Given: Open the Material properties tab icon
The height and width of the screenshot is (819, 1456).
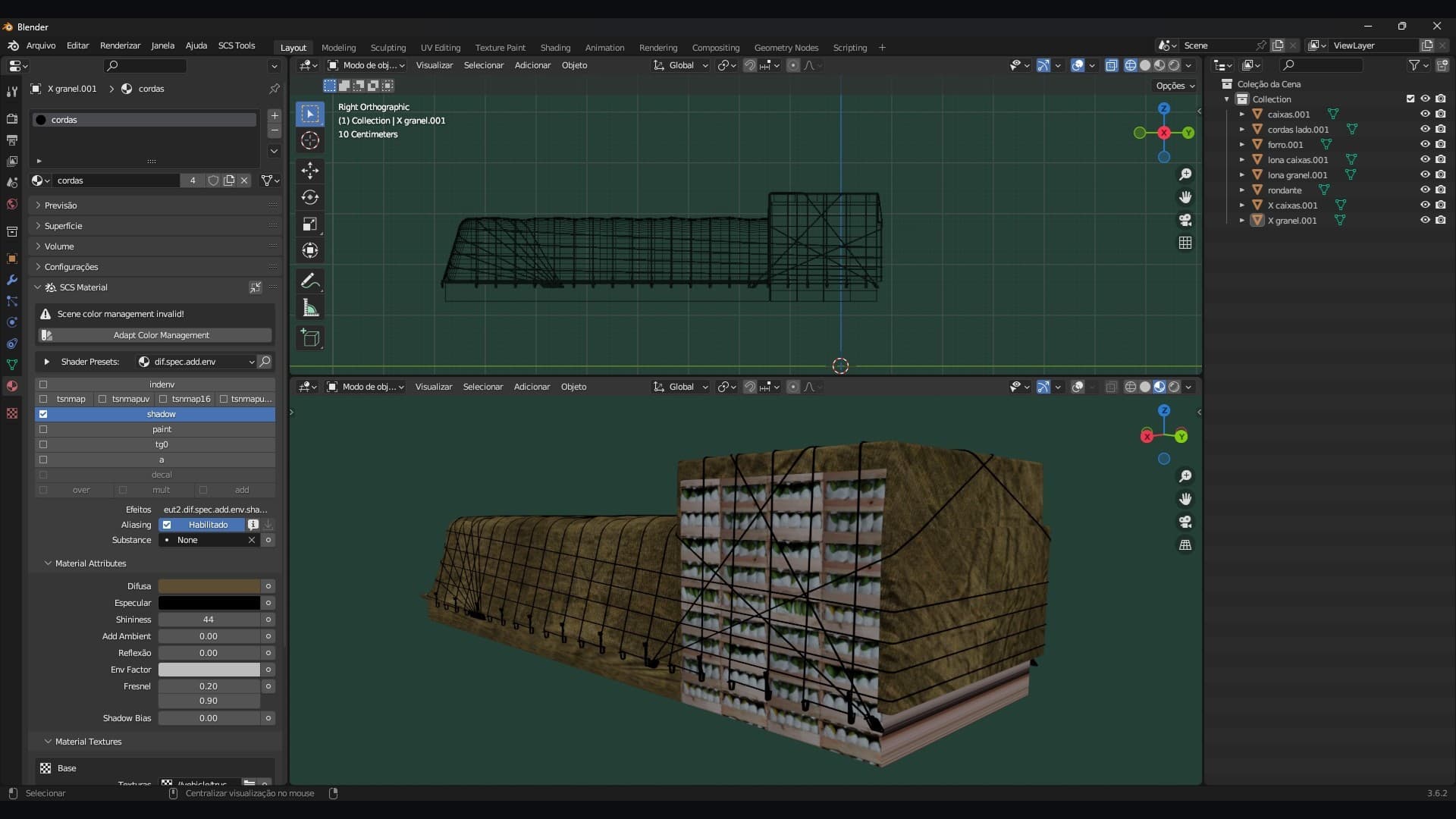Looking at the screenshot, I should click(x=12, y=386).
